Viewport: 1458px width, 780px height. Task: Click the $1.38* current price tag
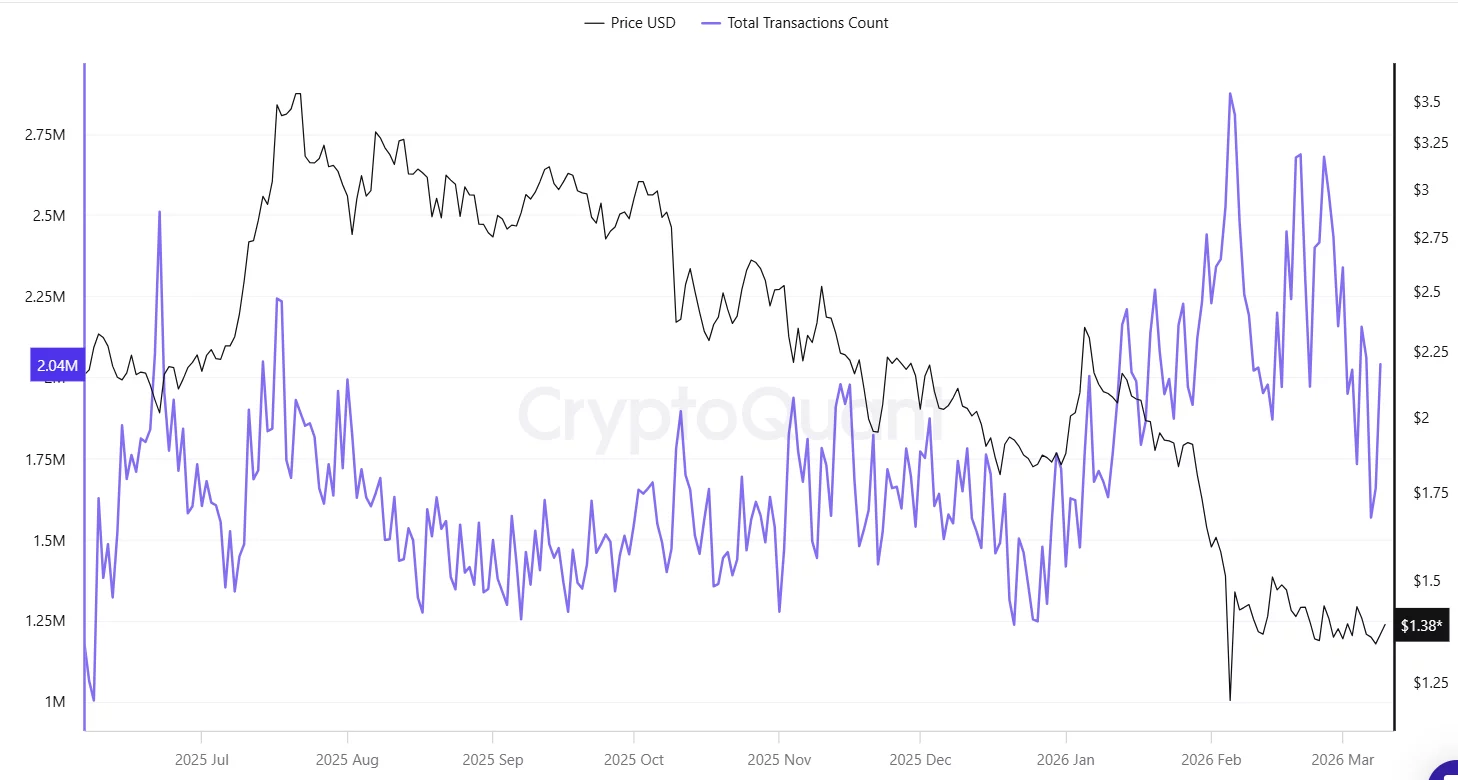(1421, 626)
